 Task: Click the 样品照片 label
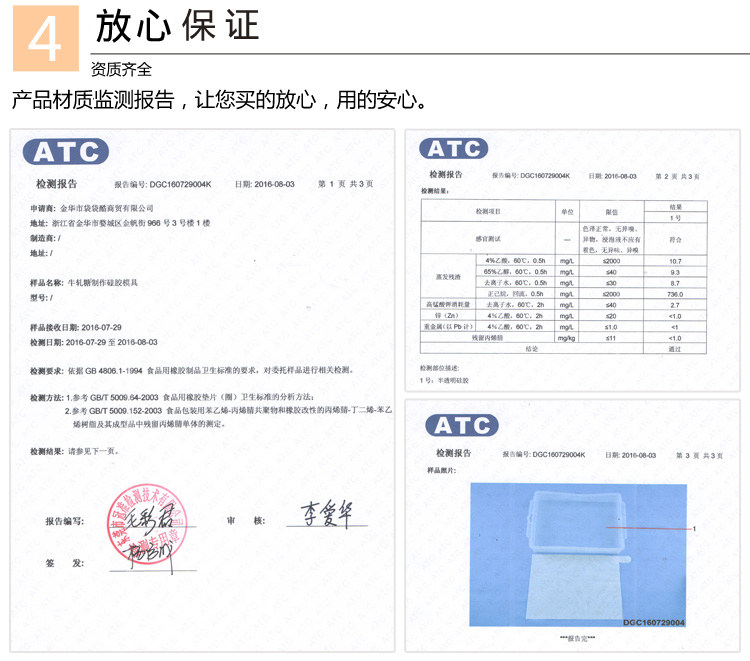442,471
